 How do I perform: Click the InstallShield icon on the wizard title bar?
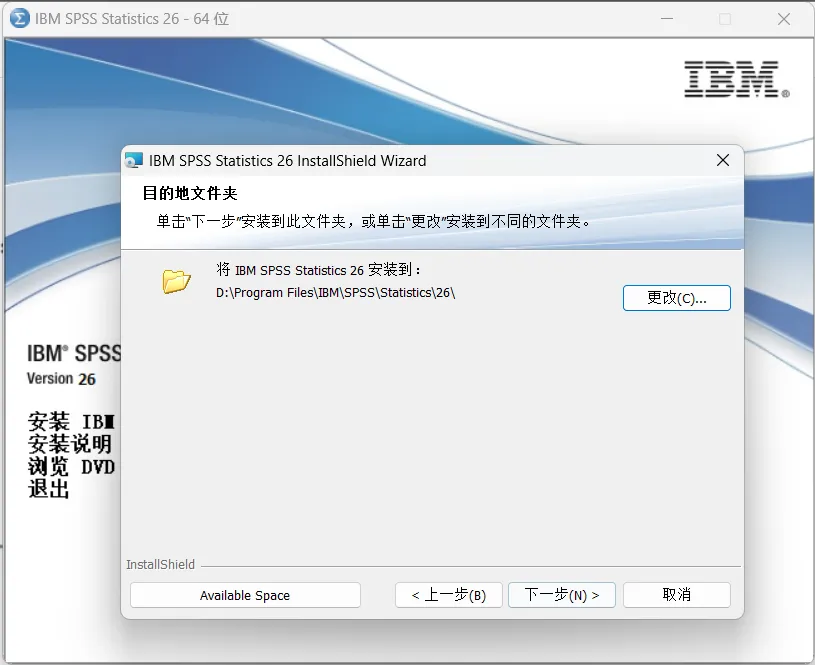point(133,160)
